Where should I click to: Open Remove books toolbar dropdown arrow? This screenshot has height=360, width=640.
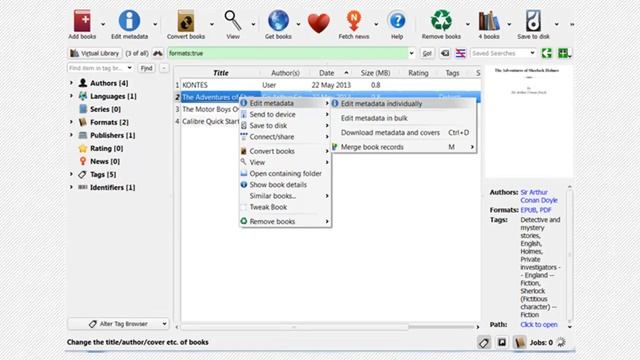pyautogui.click(x=467, y=24)
